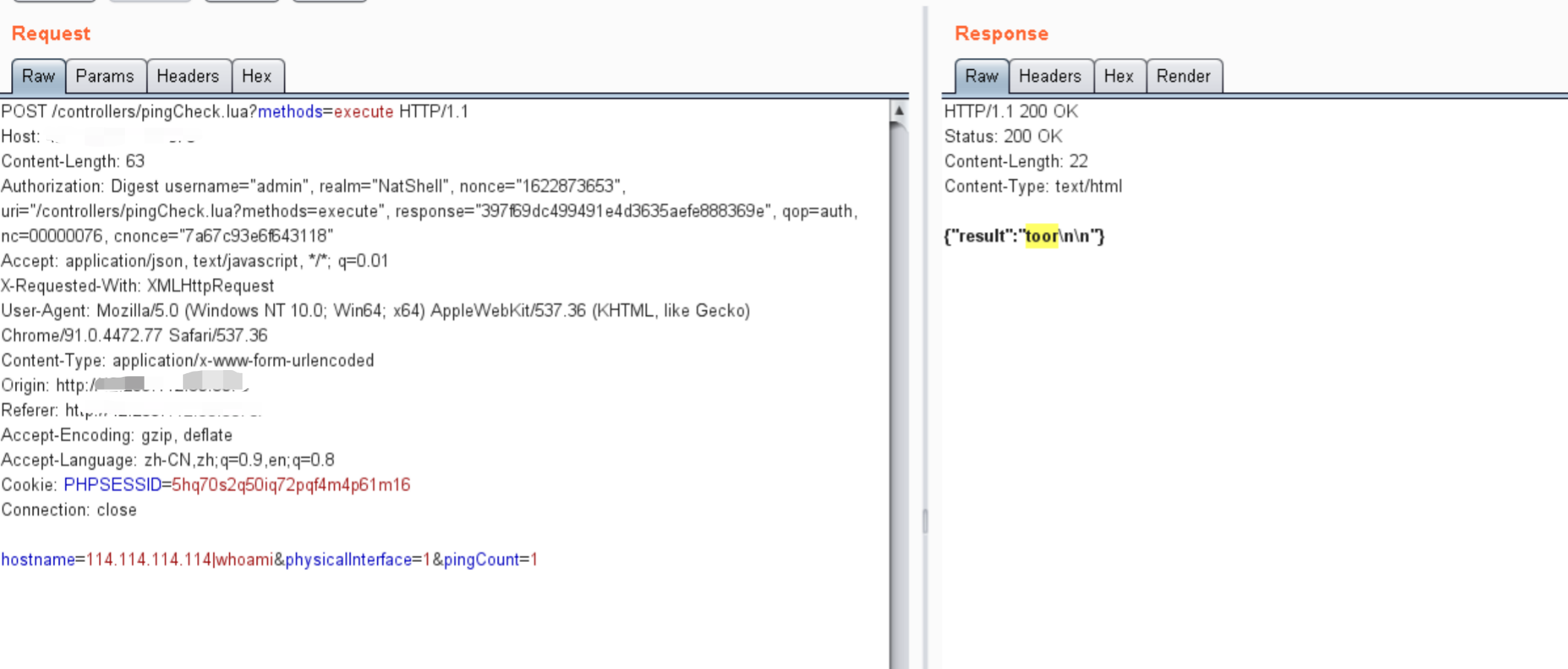1568x669 pixels.
Task: Click the request Content-Type urlencoded header
Action: 187,361
